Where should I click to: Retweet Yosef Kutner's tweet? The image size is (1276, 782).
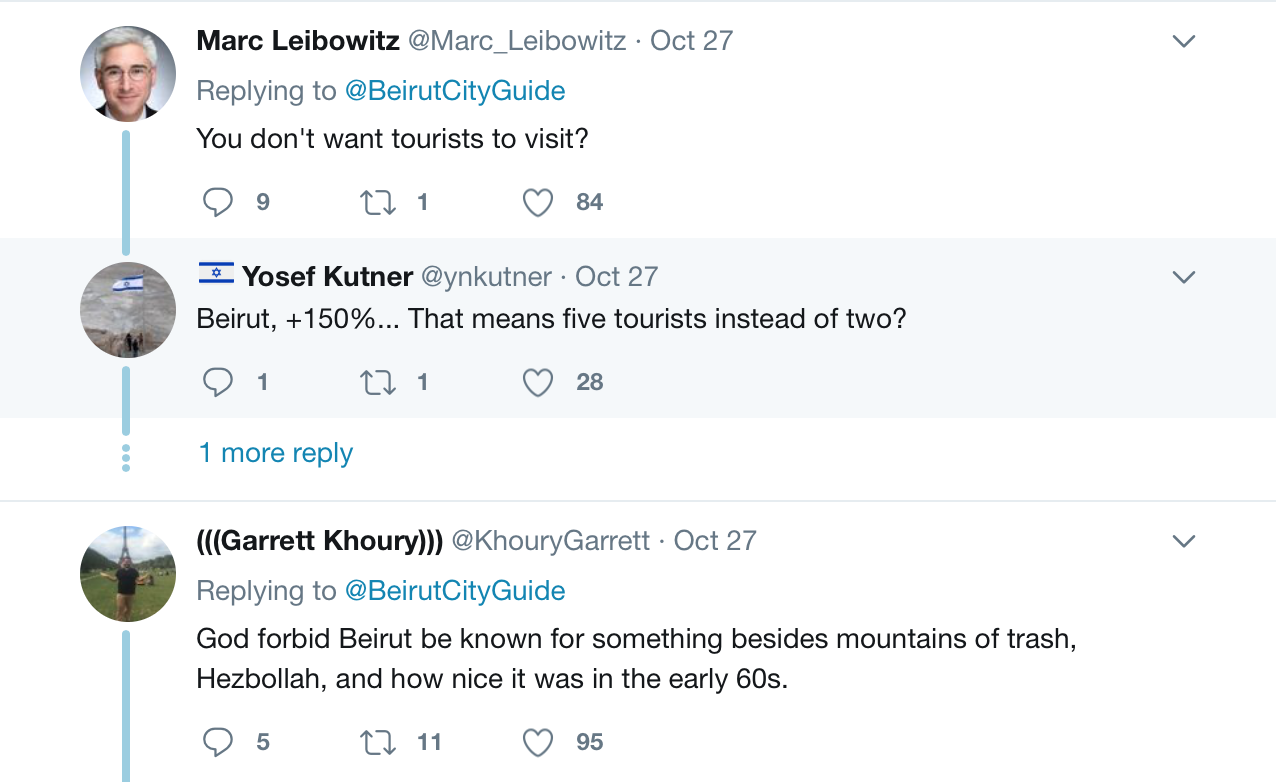coord(377,382)
